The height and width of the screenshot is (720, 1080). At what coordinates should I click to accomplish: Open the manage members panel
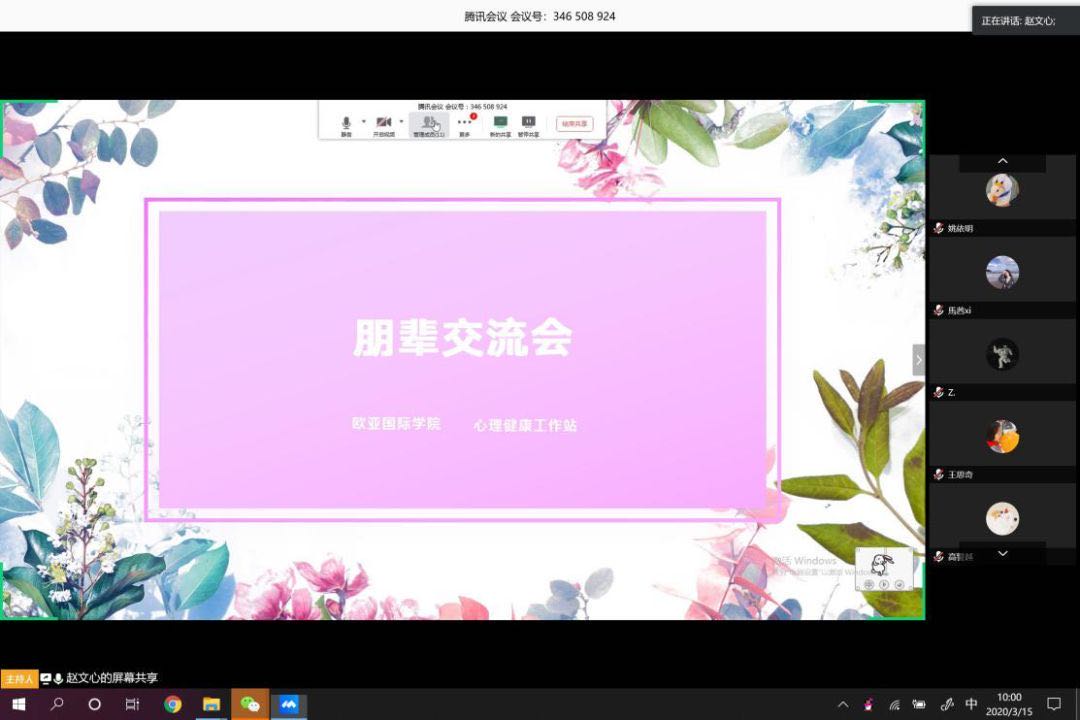point(428,124)
